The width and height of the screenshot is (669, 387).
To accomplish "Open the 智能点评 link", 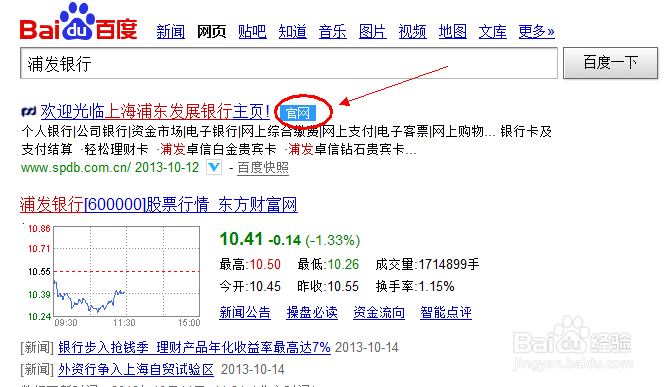I will click(x=446, y=312).
